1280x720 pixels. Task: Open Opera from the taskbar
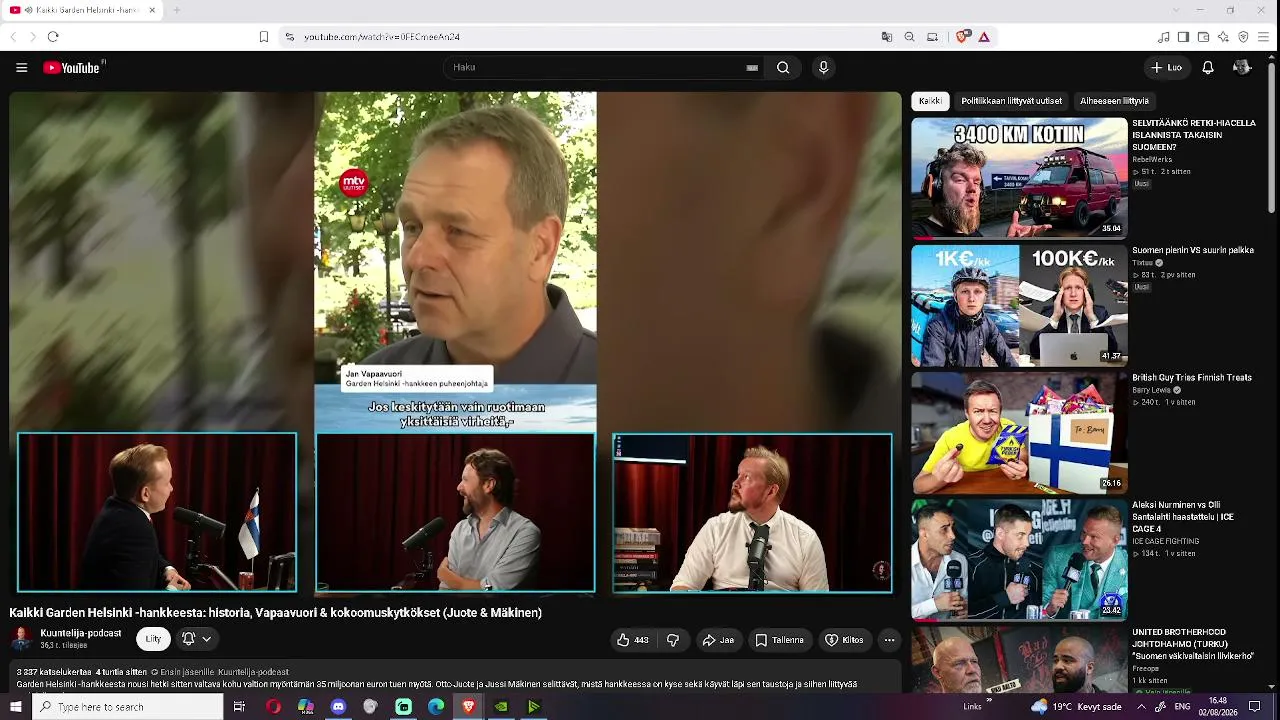pos(273,707)
